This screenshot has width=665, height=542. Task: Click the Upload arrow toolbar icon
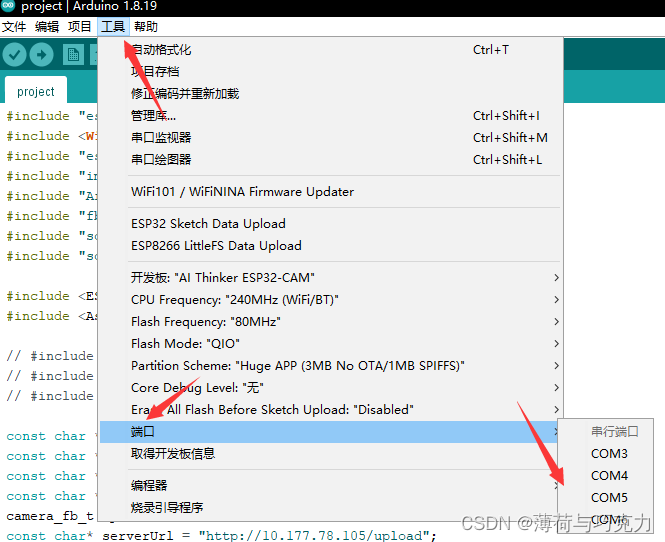click(x=41, y=55)
